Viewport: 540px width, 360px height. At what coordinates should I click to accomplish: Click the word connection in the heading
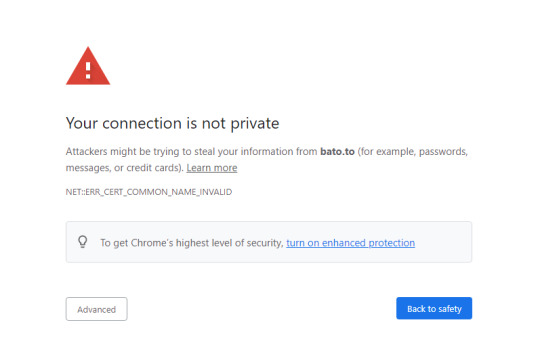[x=142, y=123]
